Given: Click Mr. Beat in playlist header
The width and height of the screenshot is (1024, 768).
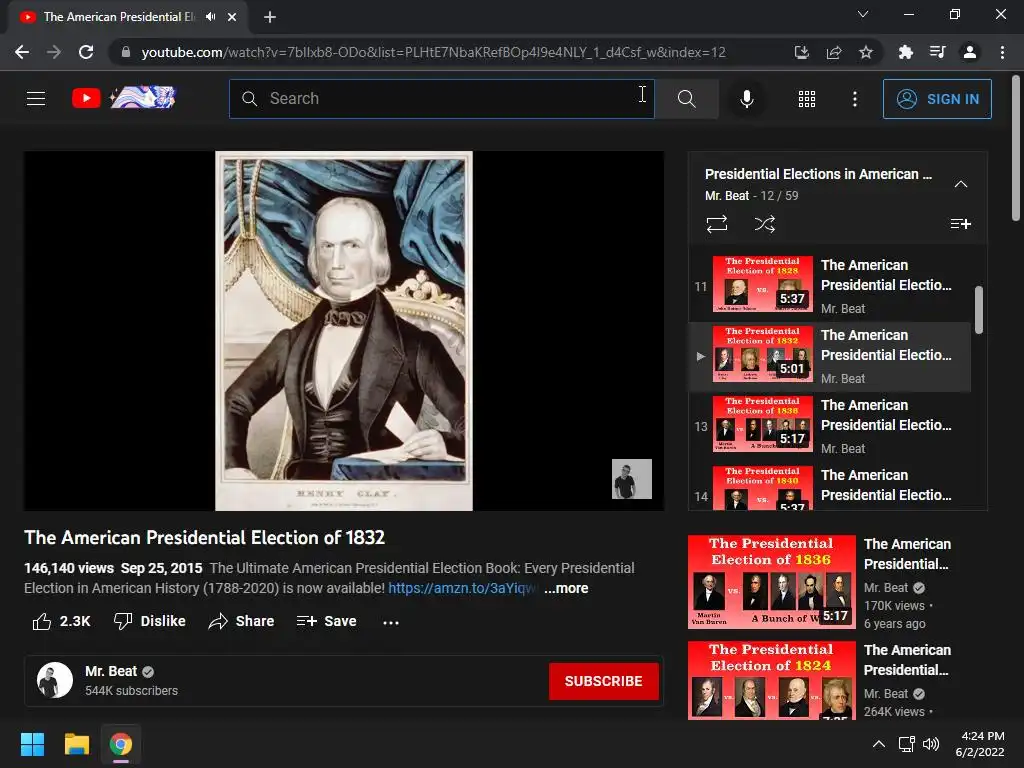Looking at the screenshot, I should coord(727,196).
